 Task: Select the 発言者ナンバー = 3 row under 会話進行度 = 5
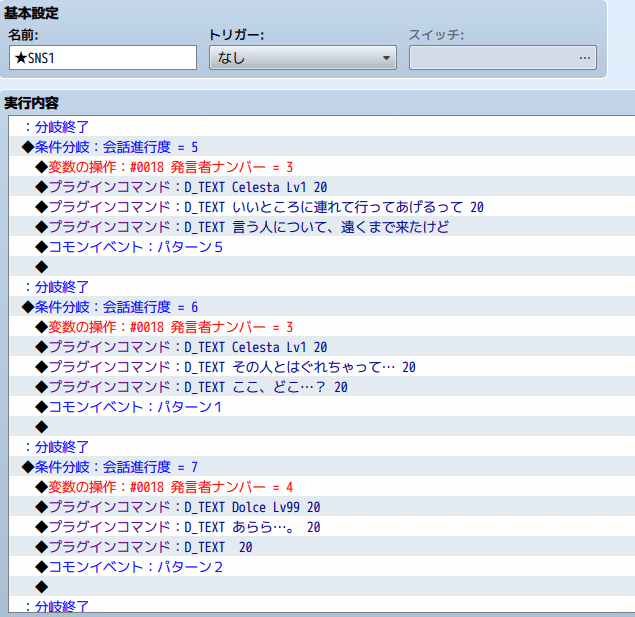pyautogui.click(x=322, y=167)
